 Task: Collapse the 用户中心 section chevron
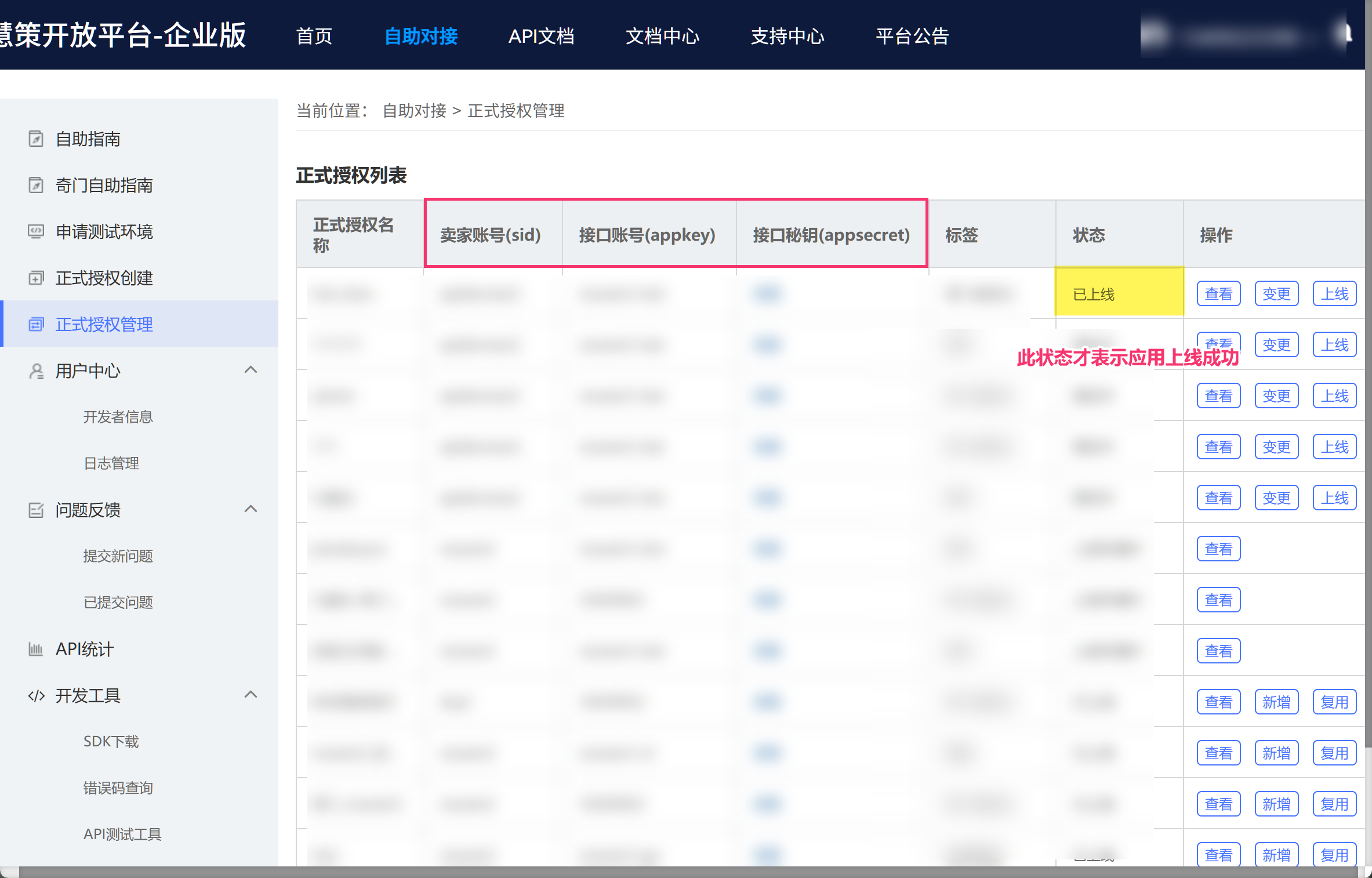tap(251, 370)
